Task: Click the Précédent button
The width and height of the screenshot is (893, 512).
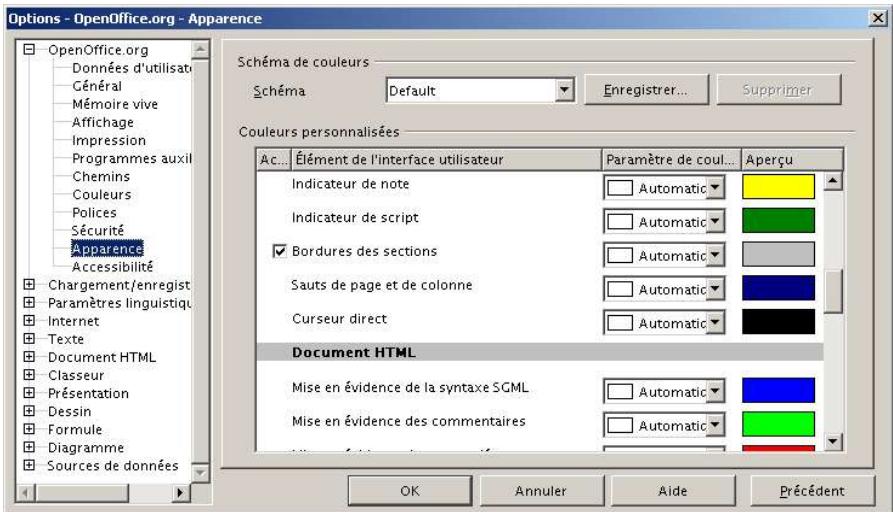Action: pyautogui.click(x=812, y=490)
